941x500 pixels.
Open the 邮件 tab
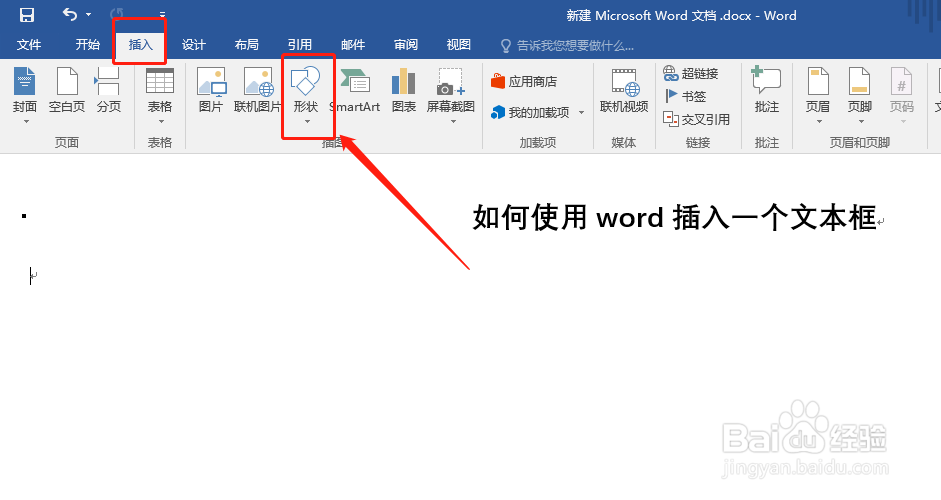pos(352,45)
